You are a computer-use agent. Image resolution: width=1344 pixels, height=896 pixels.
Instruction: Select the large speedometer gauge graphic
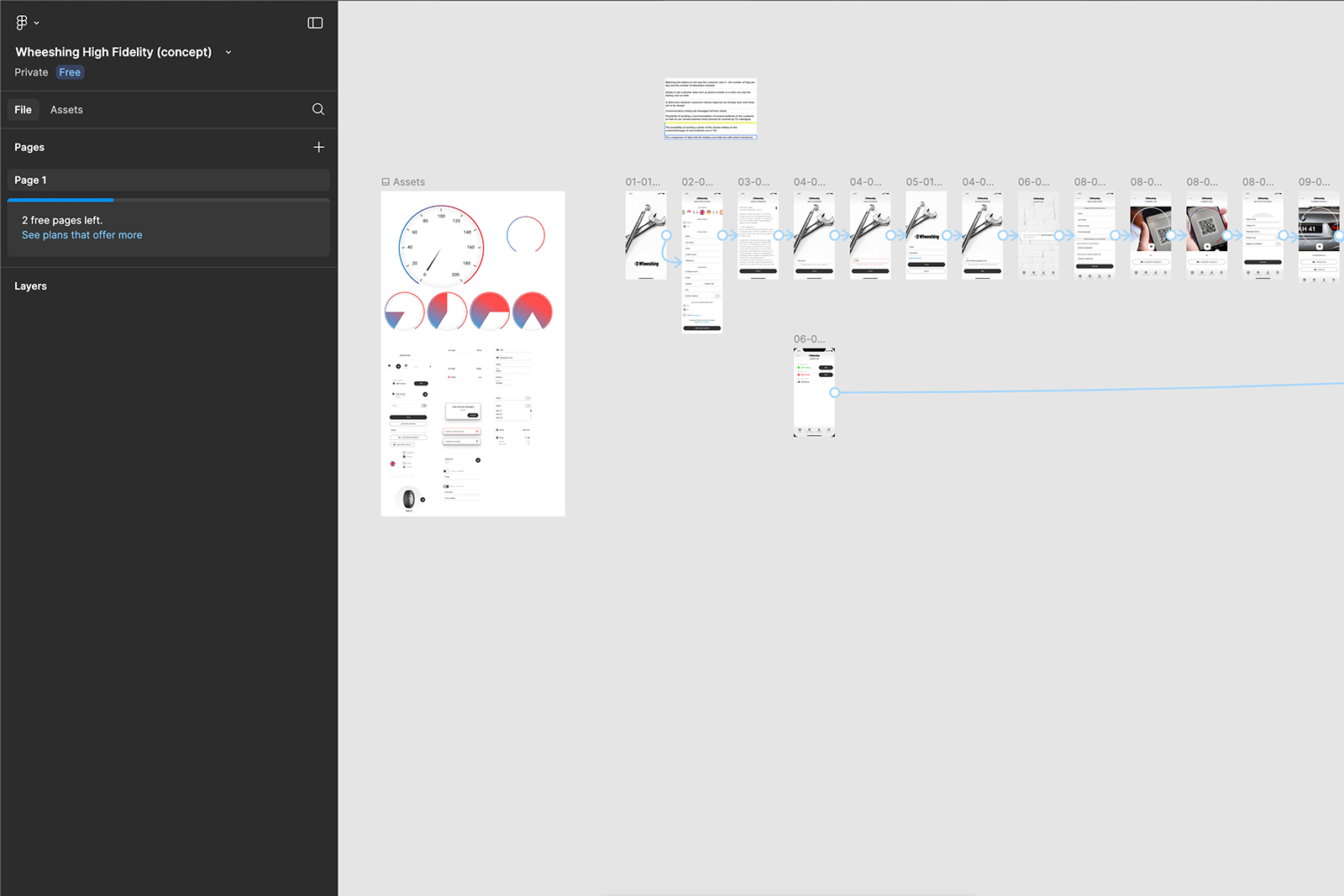(x=441, y=244)
